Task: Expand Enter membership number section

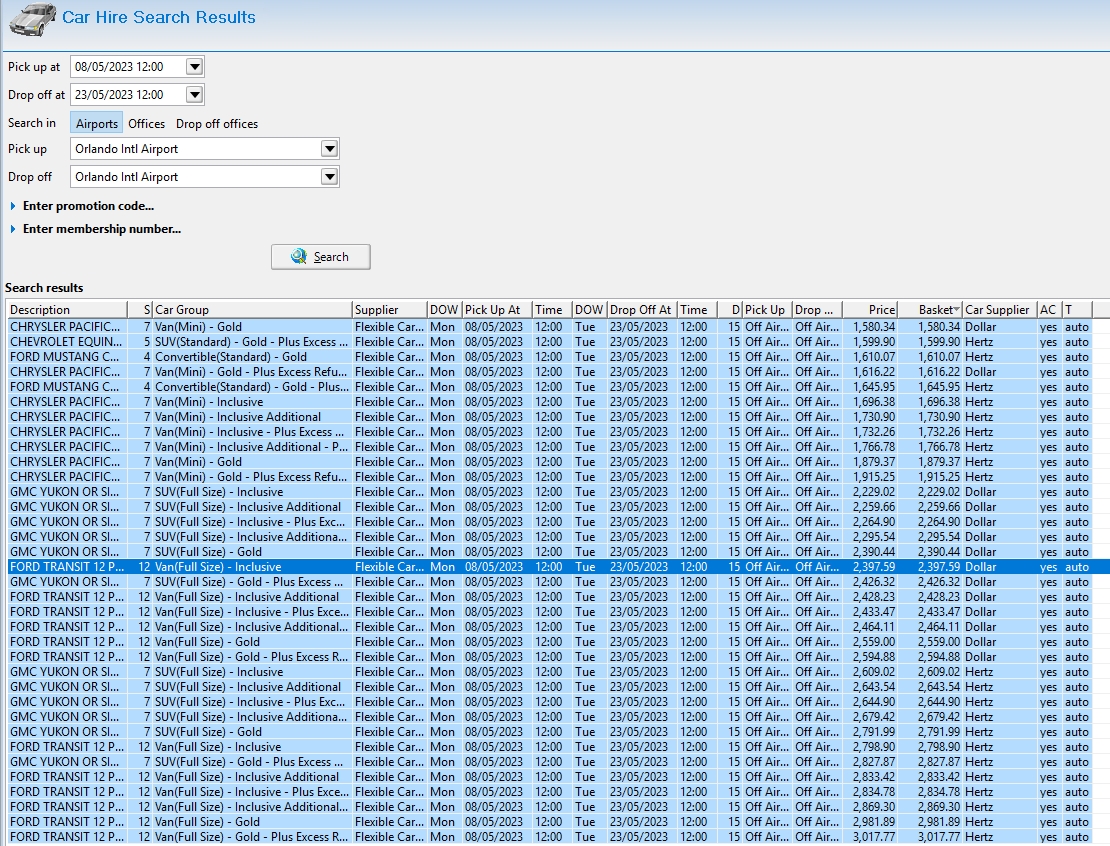Action: coord(101,229)
